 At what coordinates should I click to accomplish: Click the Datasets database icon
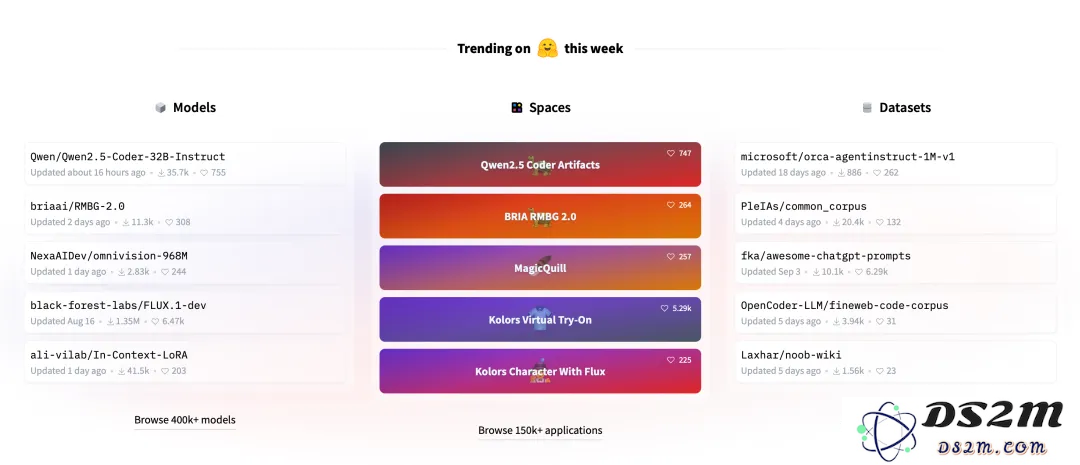coord(867,108)
